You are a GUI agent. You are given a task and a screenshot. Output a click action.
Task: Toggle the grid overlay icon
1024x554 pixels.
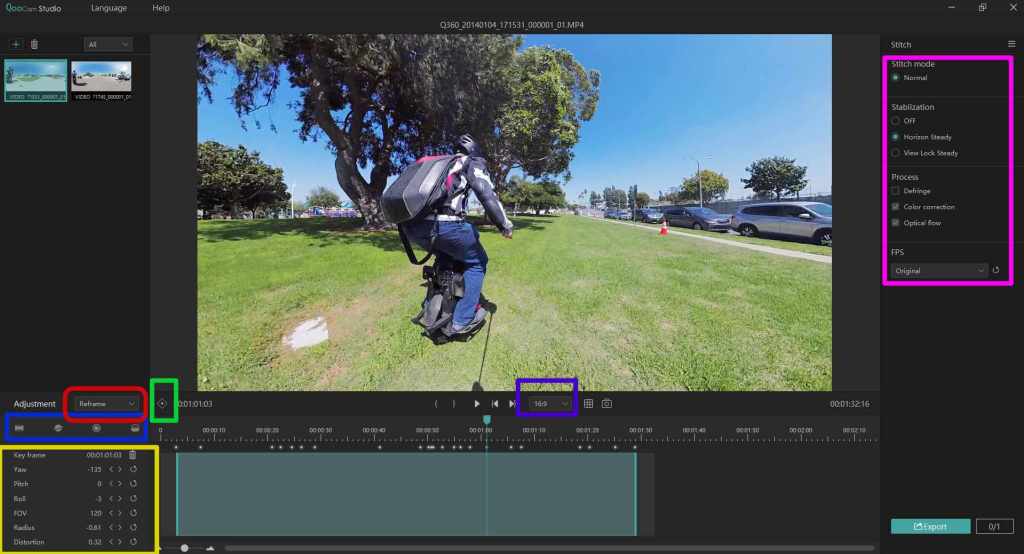588,404
